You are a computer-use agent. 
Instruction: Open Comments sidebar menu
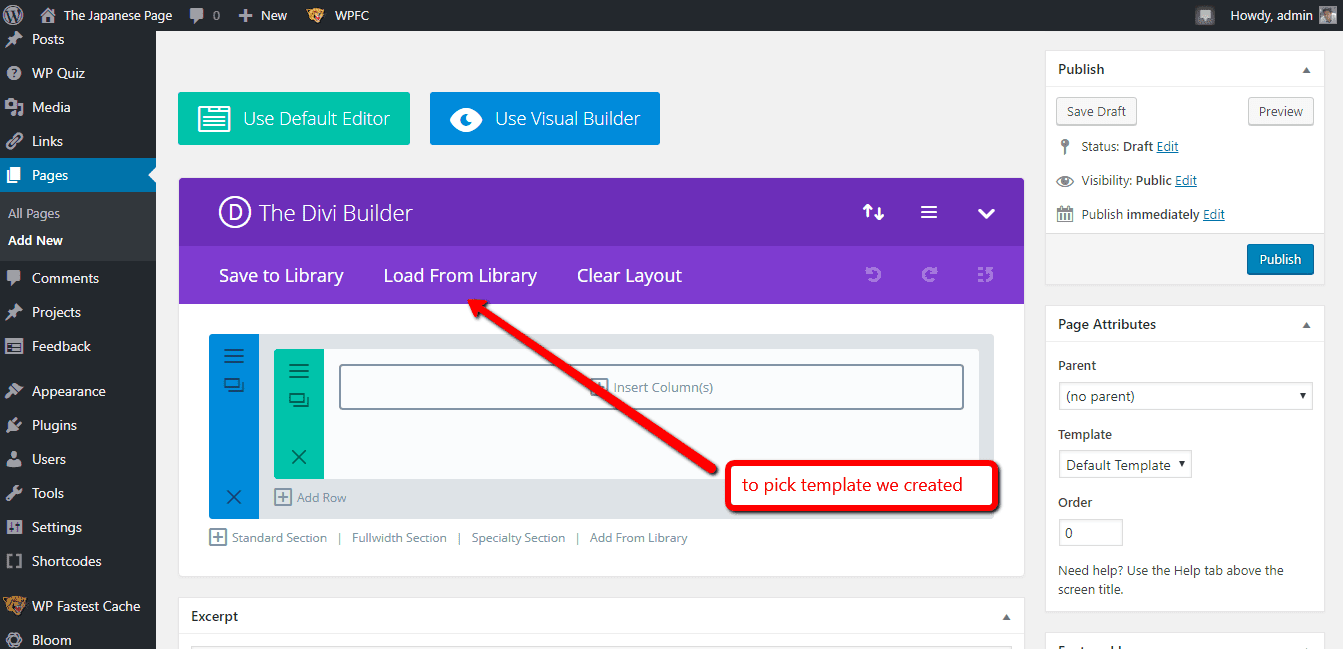[65, 278]
